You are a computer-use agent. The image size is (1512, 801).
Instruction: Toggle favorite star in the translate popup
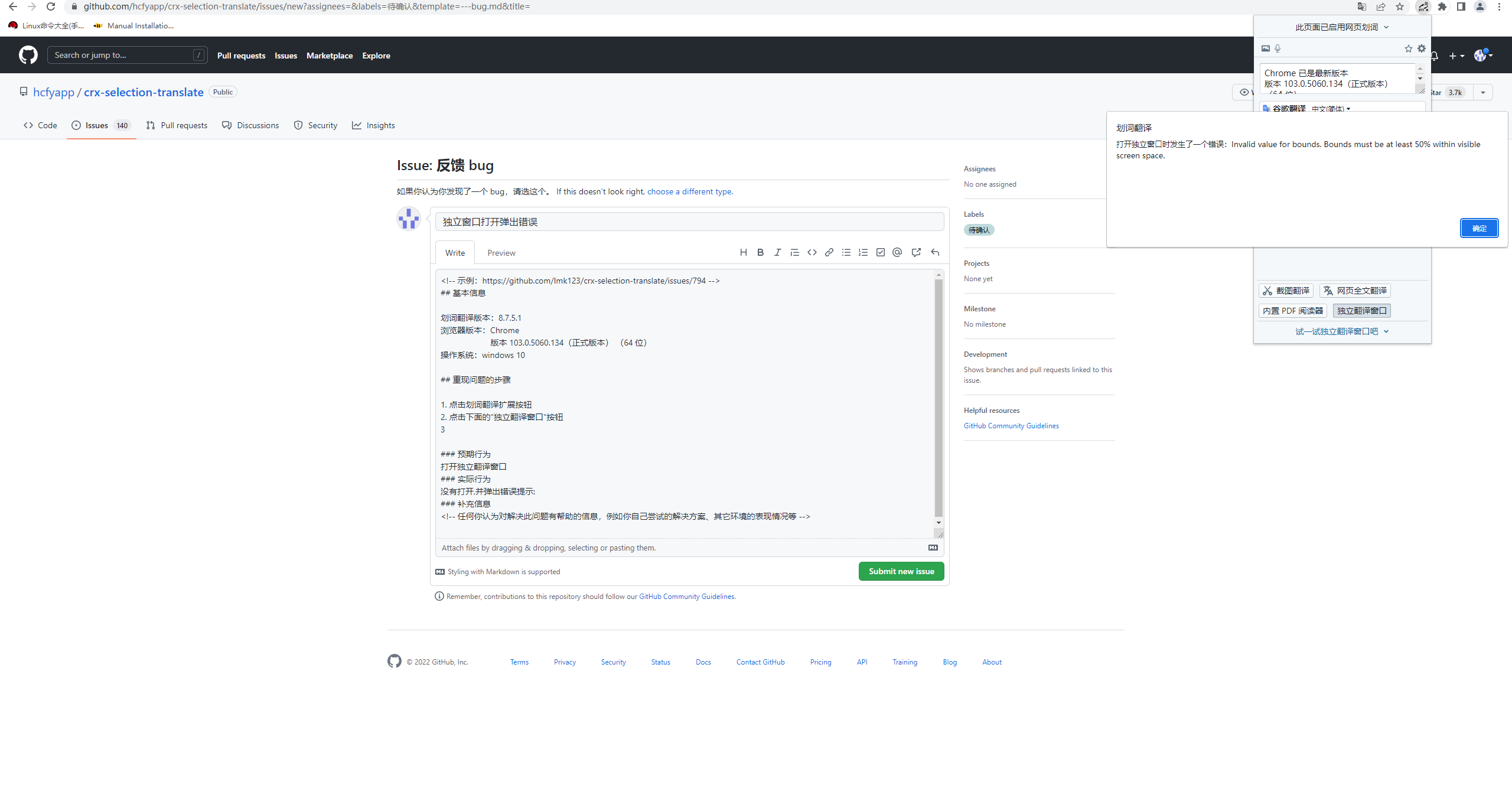(x=1408, y=48)
